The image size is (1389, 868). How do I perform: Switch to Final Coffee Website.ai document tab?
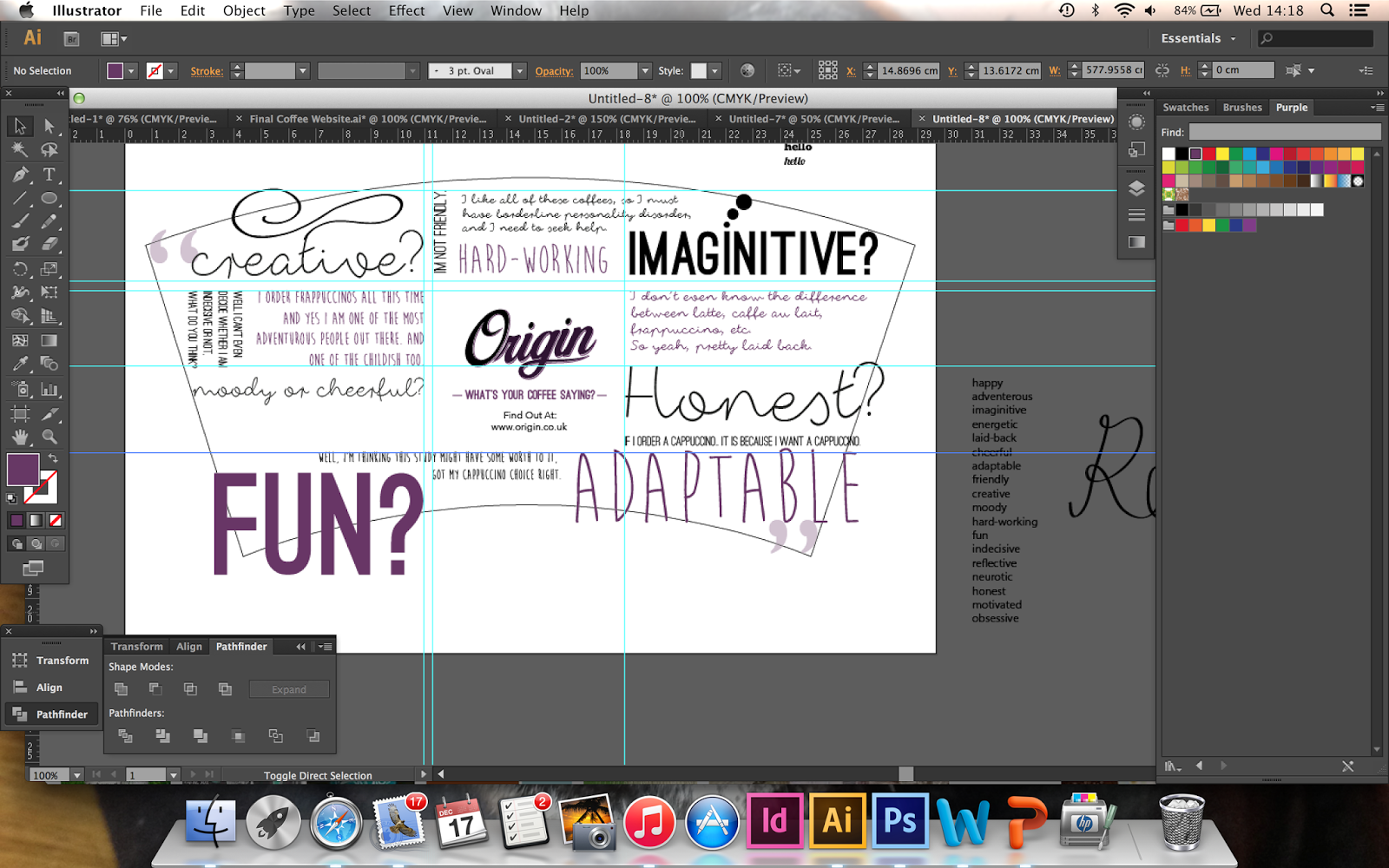pyautogui.click(x=368, y=119)
